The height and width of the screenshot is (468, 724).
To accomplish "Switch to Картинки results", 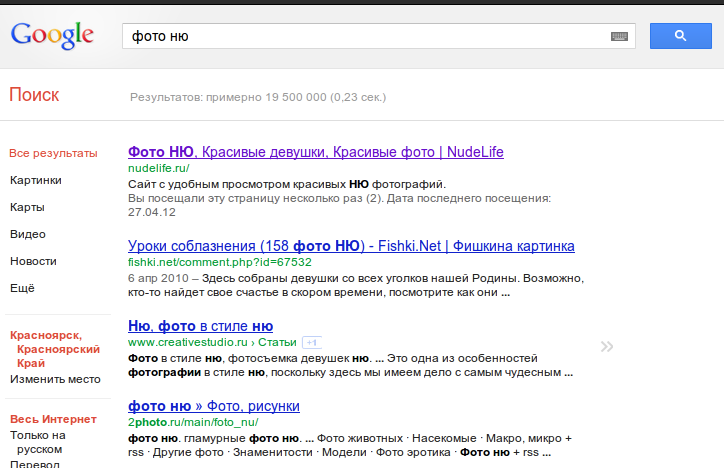I will coord(36,180).
